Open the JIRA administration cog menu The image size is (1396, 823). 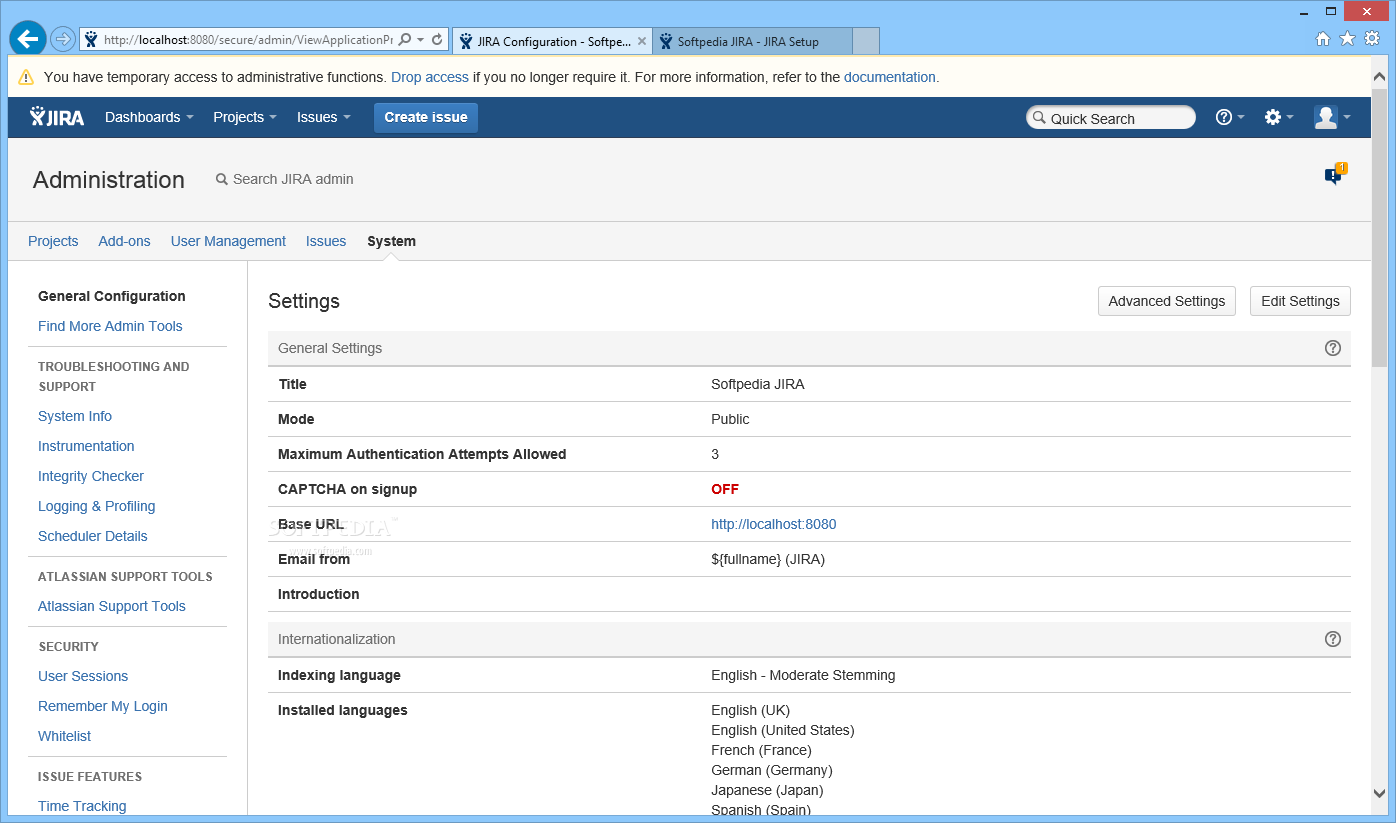point(1279,117)
